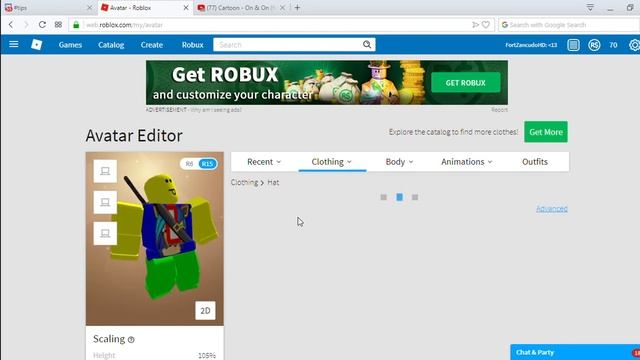Open Robux in the navigation bar
The width and height of the screenshot is (640, 360).
[x=193, y=45]
